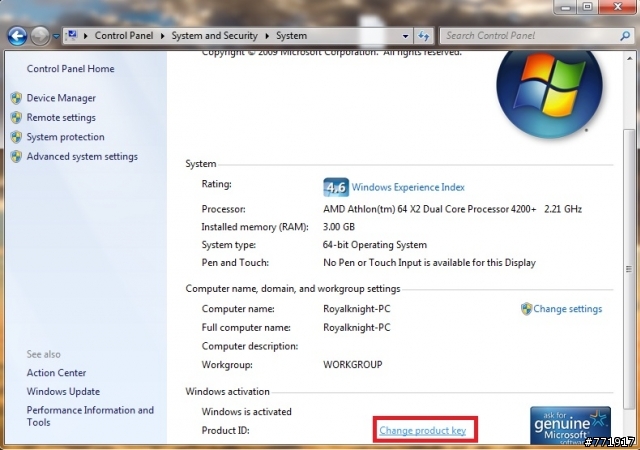Click the WORKGROUP value text
Viewport: 640px width, 450px height.
click(353, 365)
